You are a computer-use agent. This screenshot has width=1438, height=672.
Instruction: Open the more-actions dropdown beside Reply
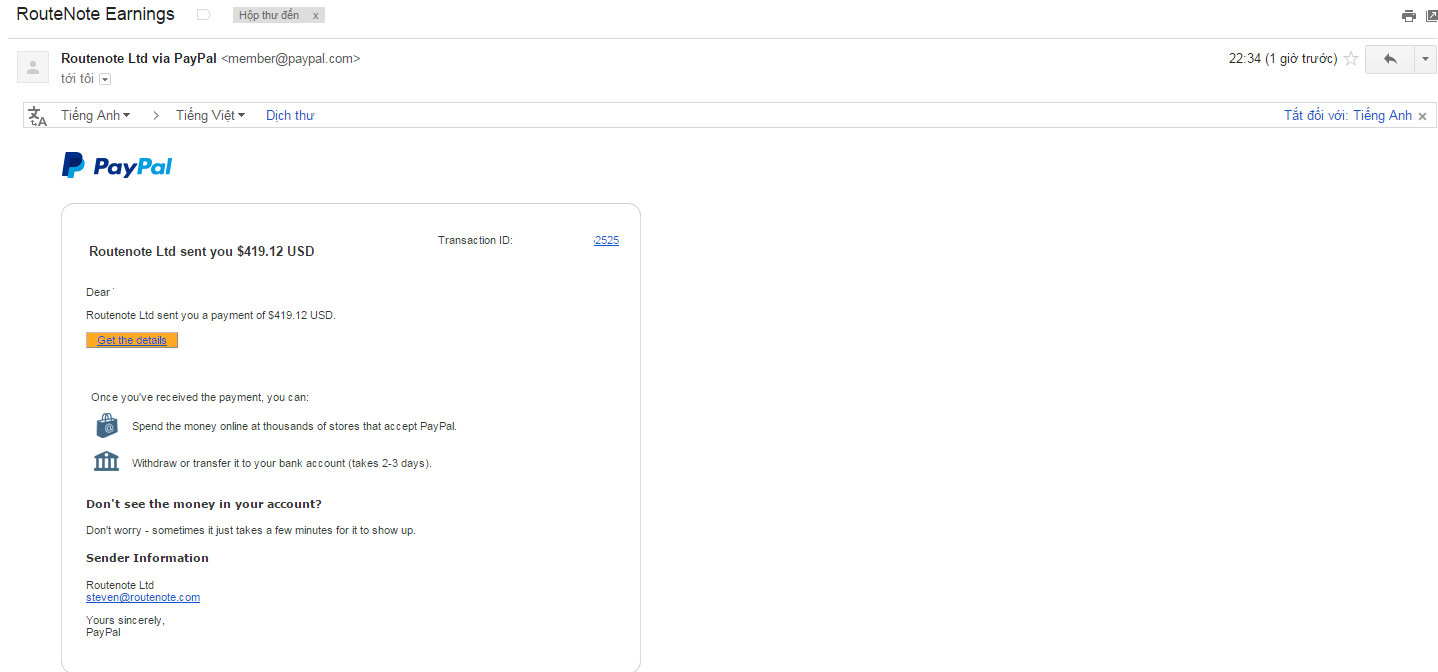pyautogui.click(x=1426, y=59)
